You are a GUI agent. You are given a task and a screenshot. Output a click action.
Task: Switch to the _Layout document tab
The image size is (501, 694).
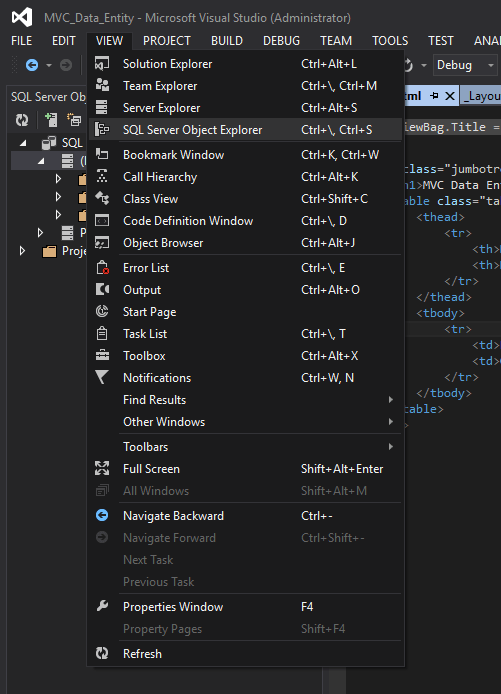482,96
